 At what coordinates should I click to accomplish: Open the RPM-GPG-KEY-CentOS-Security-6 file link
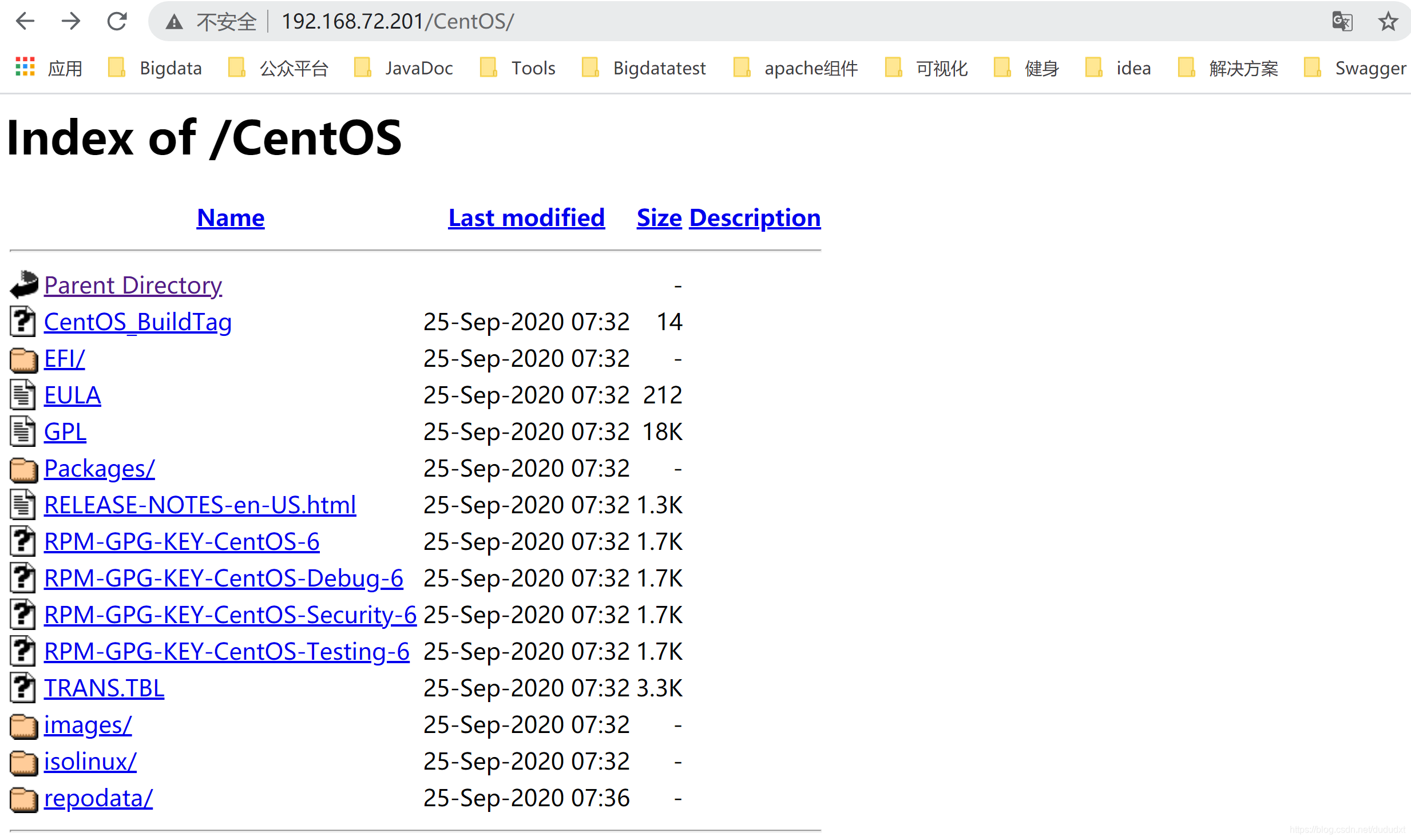tap(230, 615)
